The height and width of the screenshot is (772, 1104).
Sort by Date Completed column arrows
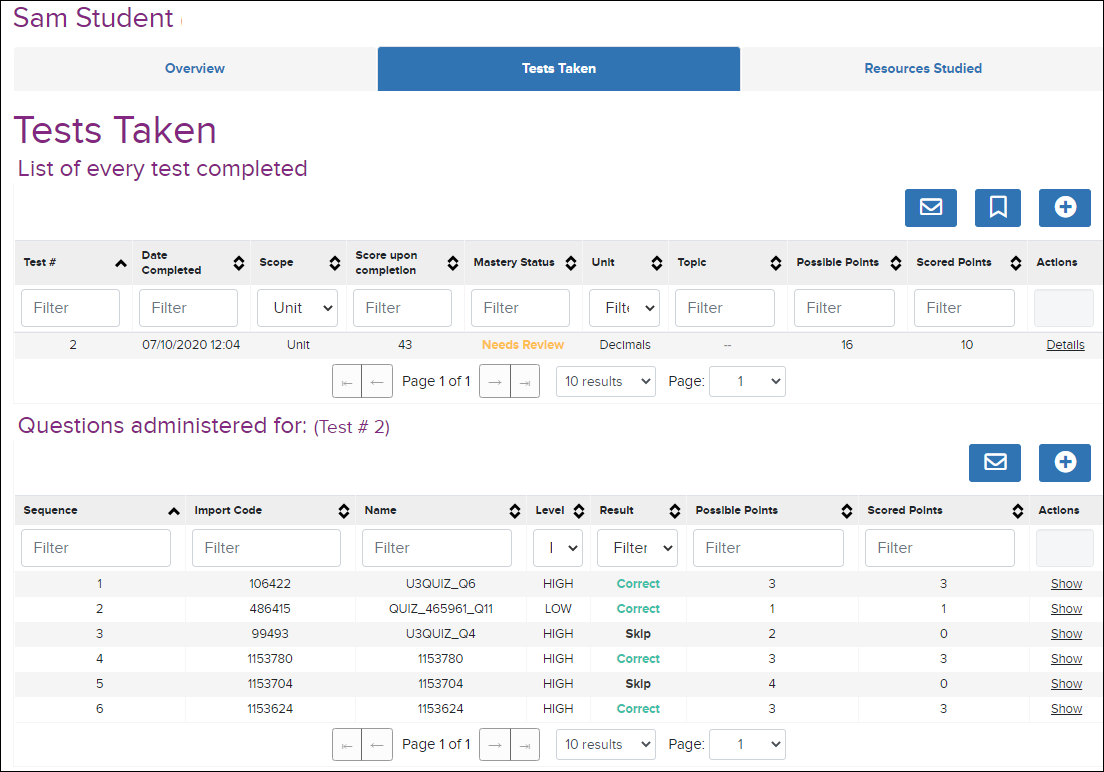(239, 263)
